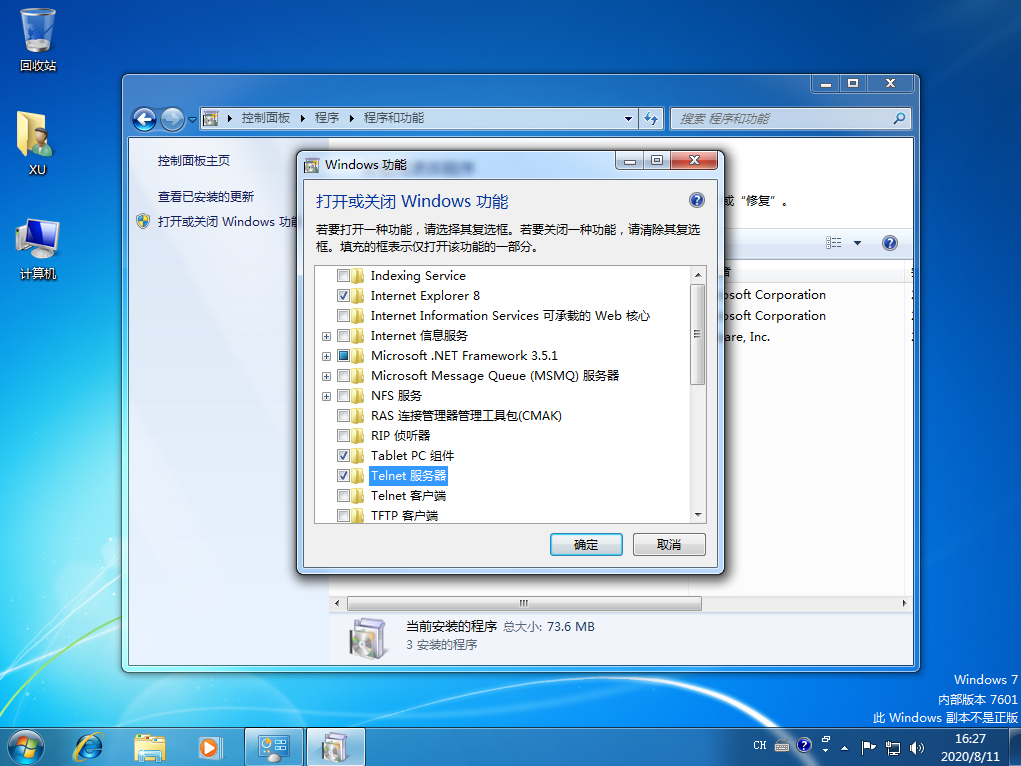
Task: Expand the NFS services tree node
Action: [326, 396]
